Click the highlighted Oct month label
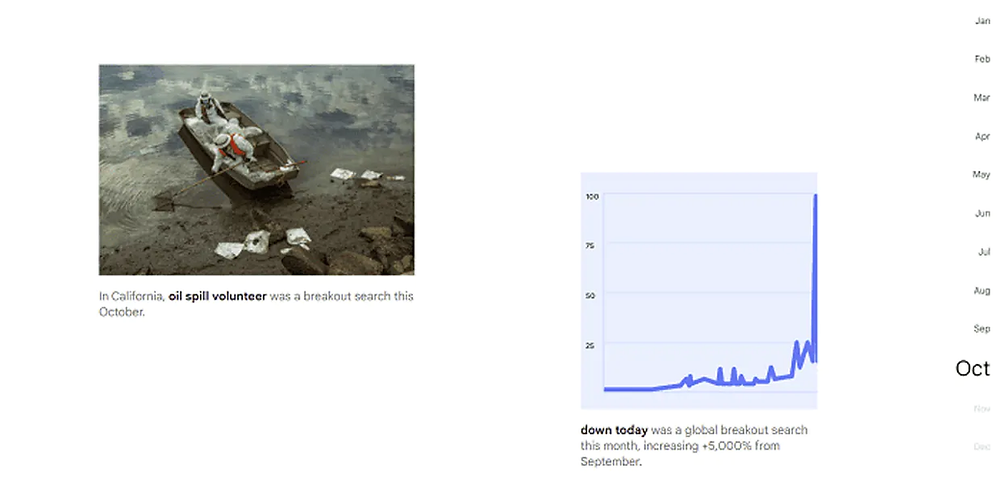The image size is (1000, 481). coord(973,368)
